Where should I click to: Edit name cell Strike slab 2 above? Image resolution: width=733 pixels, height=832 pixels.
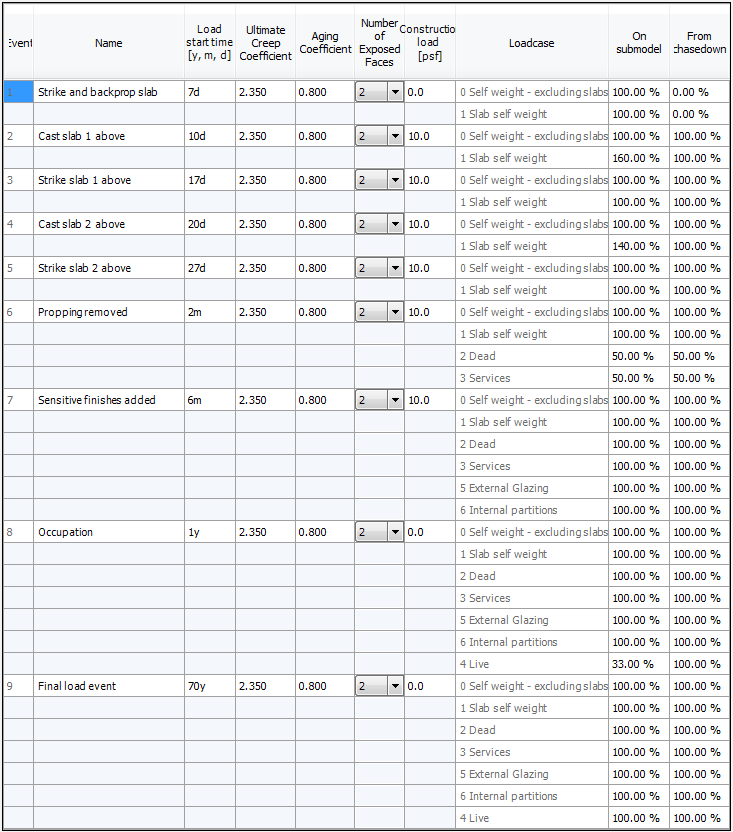pyautogui.click(x=109, y=268)
